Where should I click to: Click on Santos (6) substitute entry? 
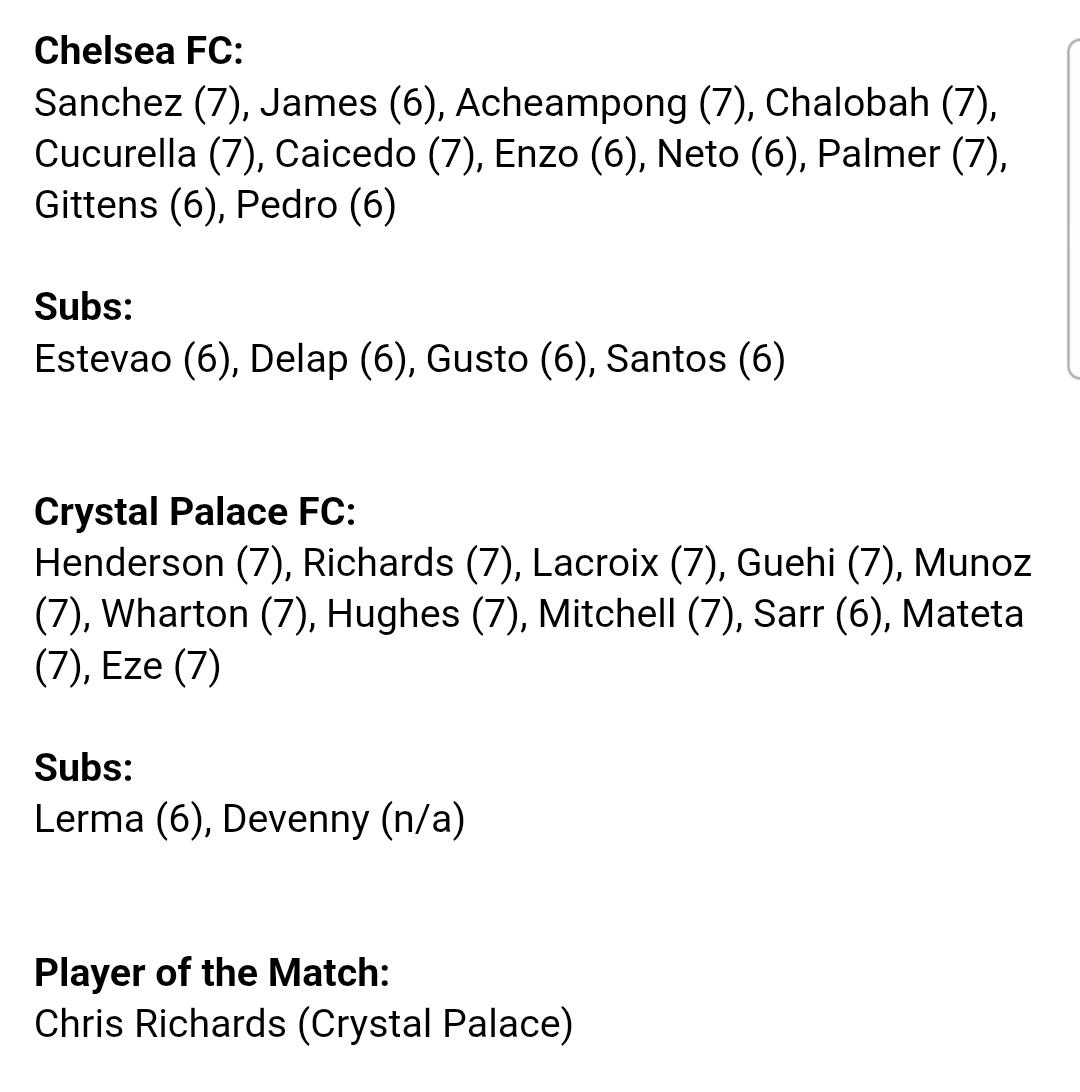[x=695, y=359]
